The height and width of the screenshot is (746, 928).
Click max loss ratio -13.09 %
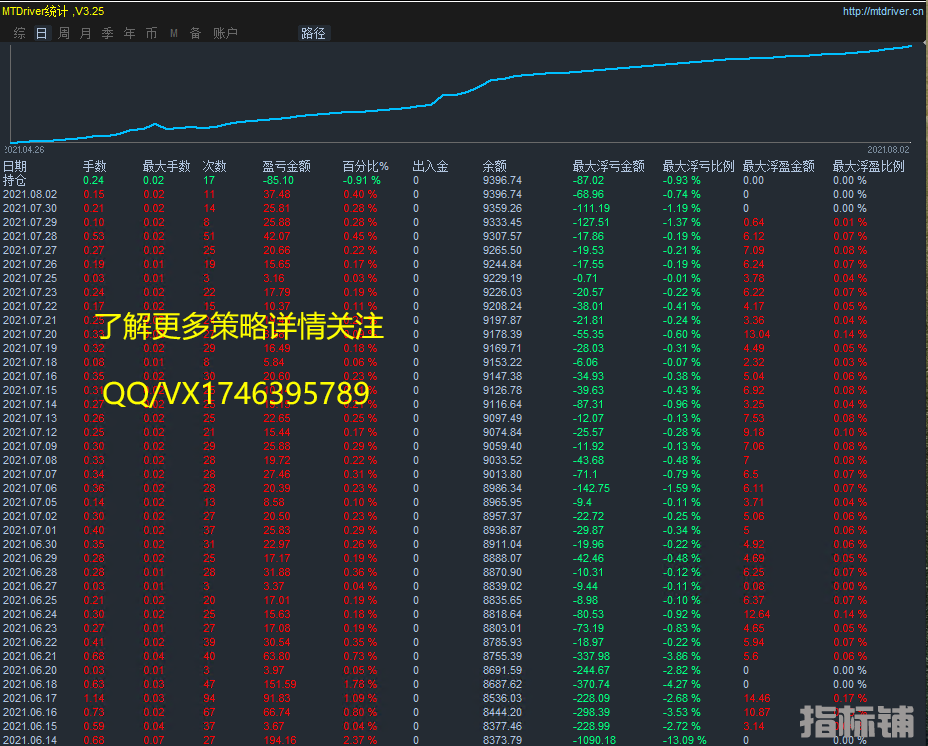coord(684,740)
